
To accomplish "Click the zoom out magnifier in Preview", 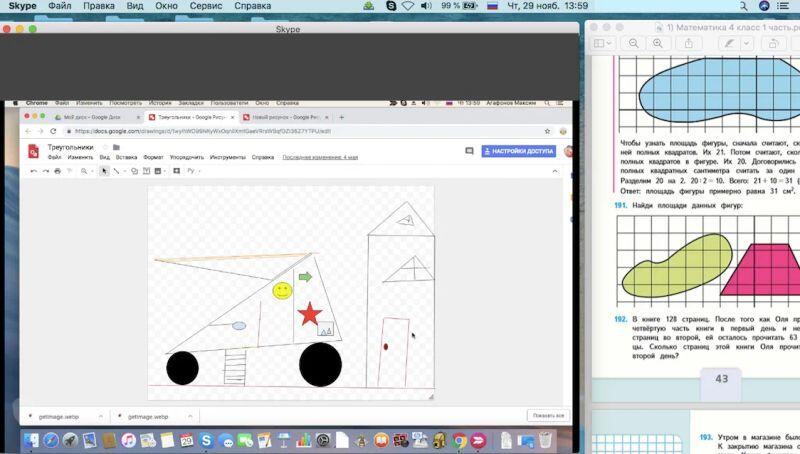I will coord(633,44).
